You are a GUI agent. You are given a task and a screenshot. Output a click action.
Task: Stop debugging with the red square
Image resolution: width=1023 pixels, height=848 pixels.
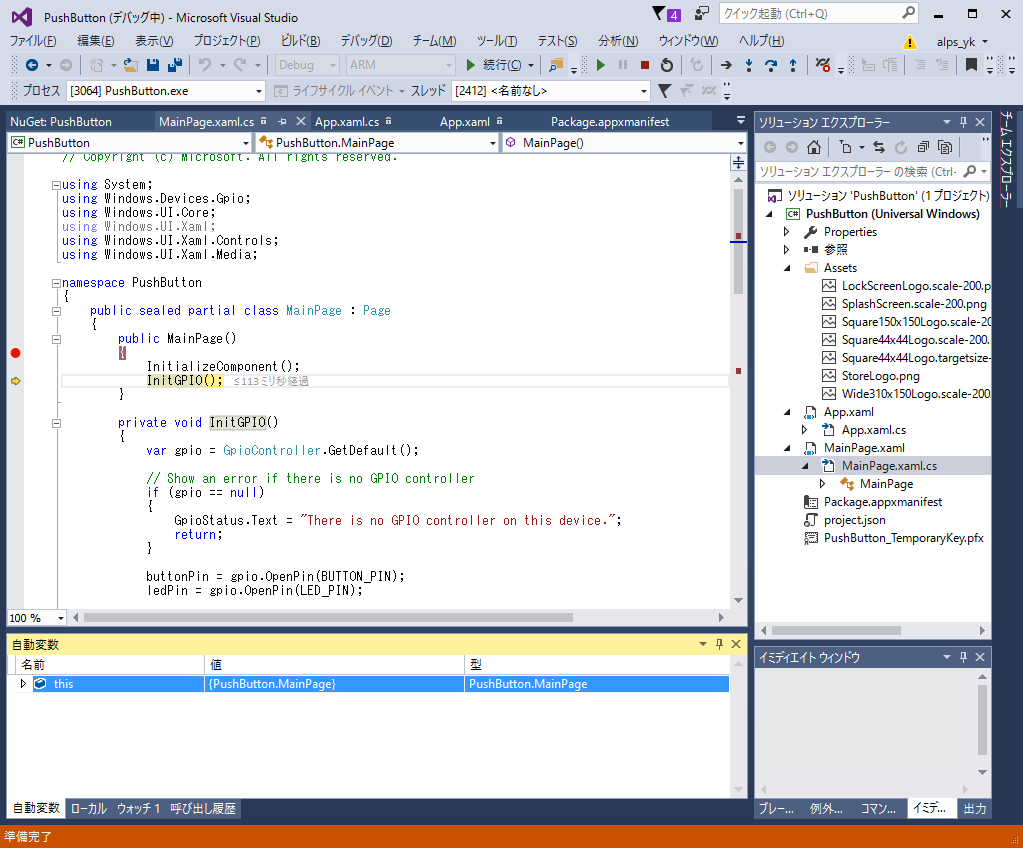pyautogui.click(x=645, y=65)
